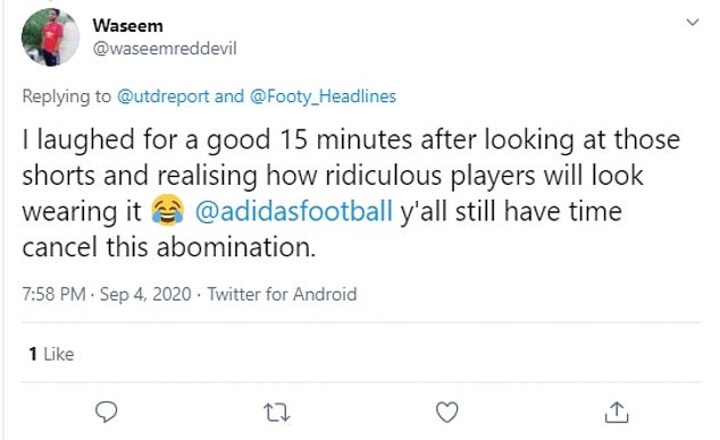
Task: Share the tweet via share icon
Action: 617,411
